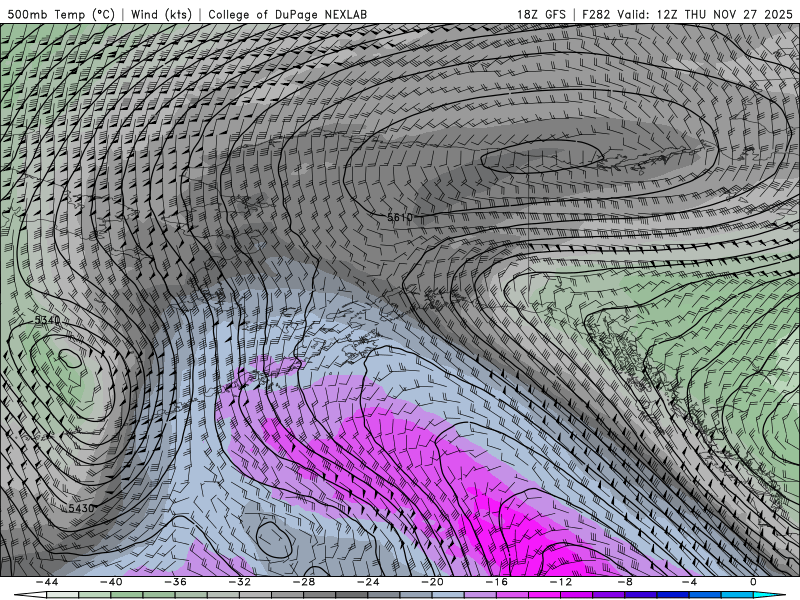Click the 0 legend value
This screenshot has width=800, height=600.
(753, 582)
